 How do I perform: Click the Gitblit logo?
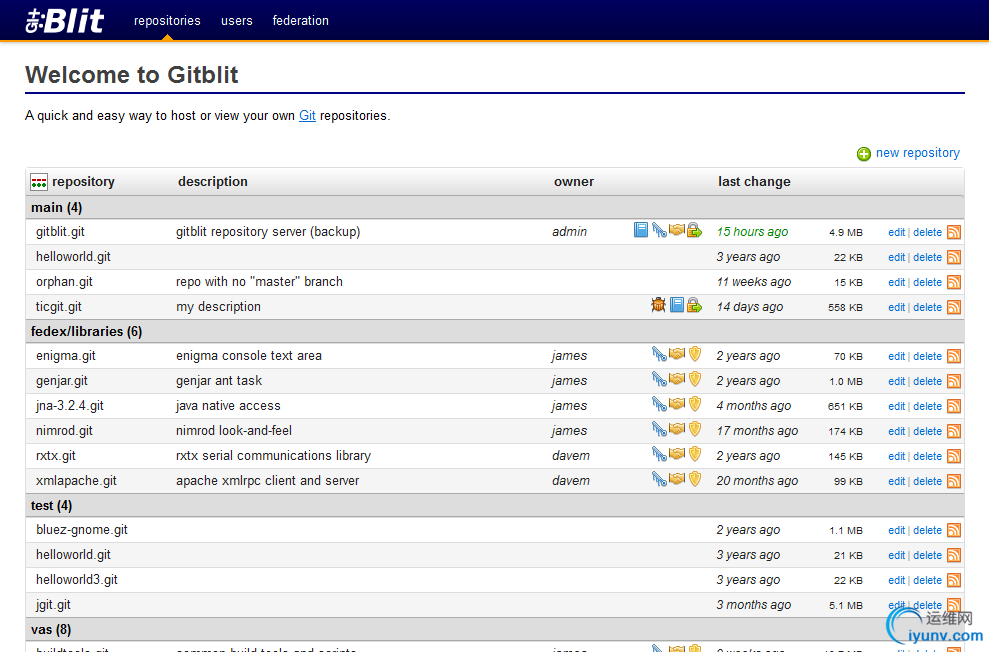coord(64,21)
